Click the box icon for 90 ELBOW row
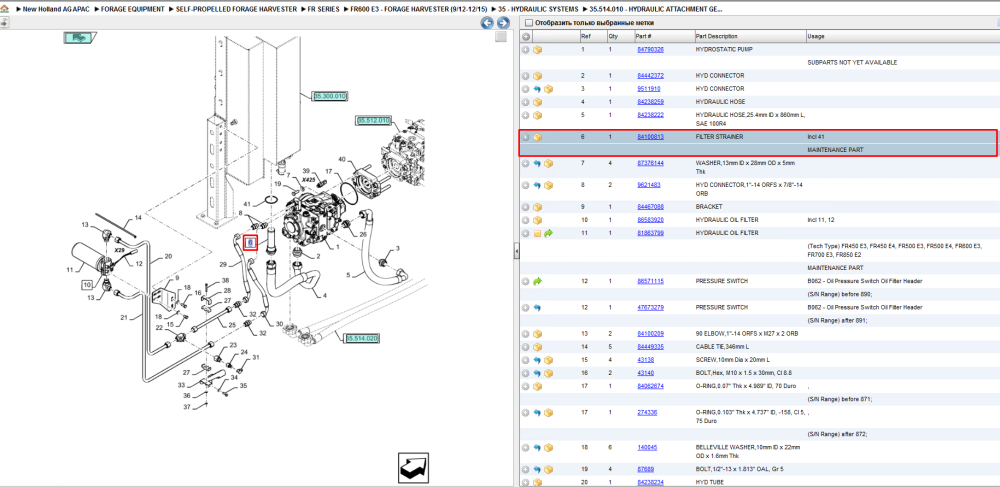This screenshot has height=487, width=1000. click(x=538, y=334)
